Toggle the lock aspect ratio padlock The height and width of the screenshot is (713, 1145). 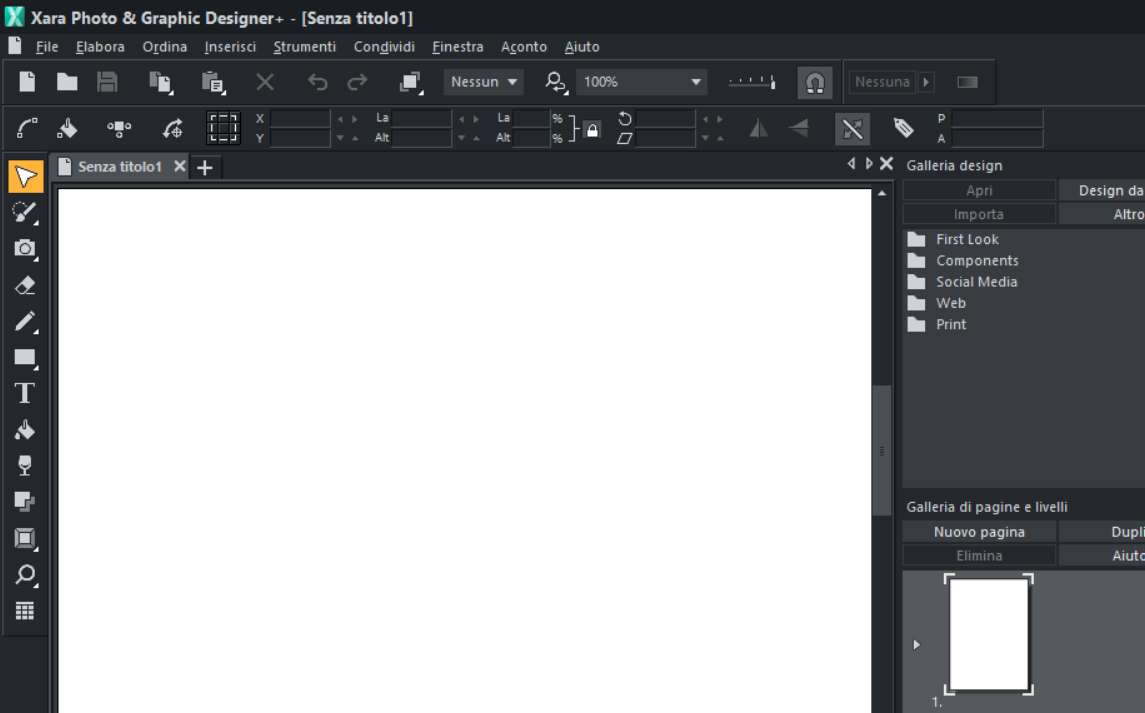[592, 130]
